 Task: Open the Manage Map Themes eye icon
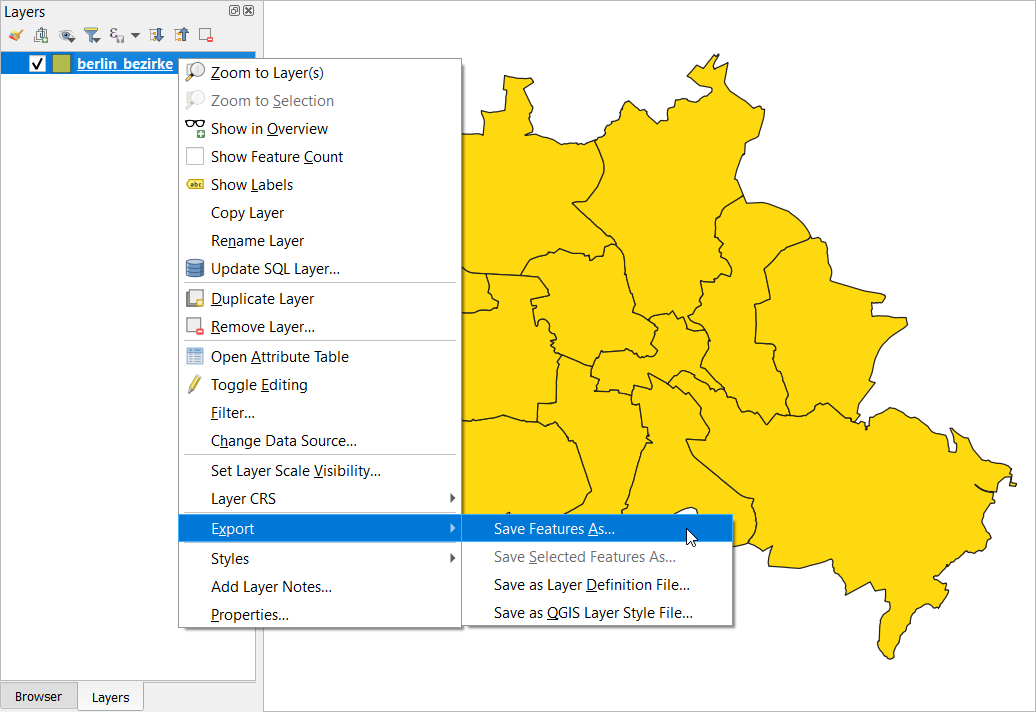67,35
